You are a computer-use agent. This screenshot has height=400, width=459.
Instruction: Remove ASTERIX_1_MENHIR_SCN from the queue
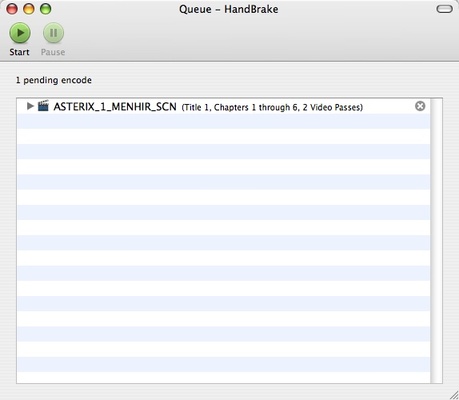(x=420, y=106)
